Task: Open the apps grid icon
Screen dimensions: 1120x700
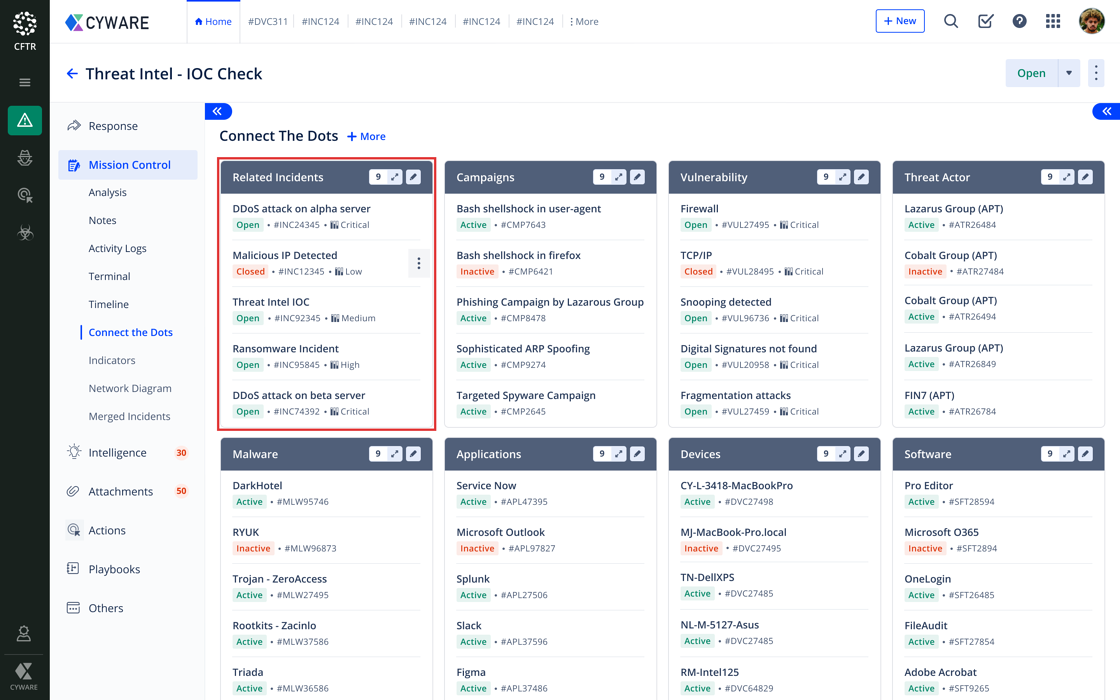Action: click(1053, 21)
